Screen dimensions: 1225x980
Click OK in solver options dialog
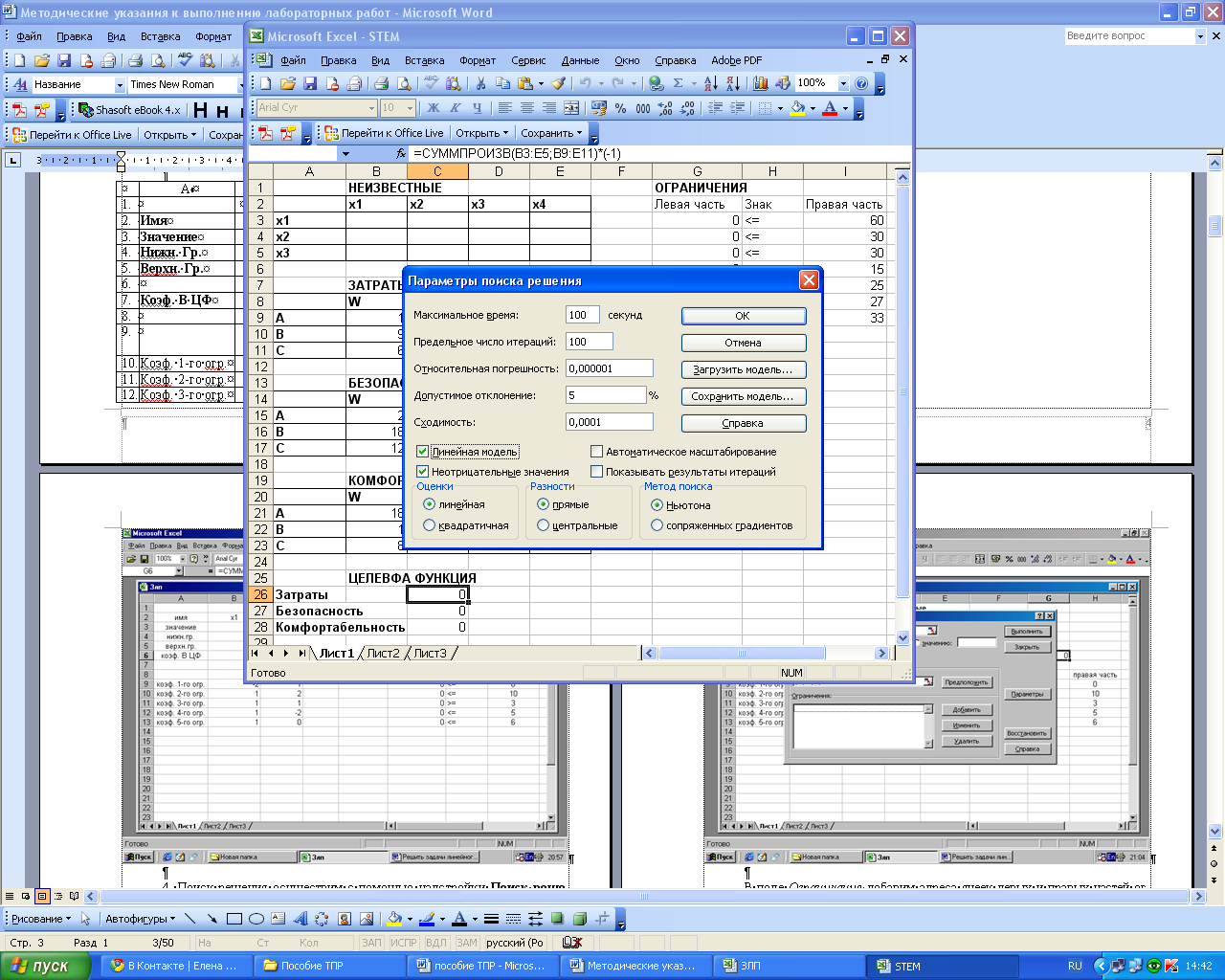click(x=744, y=316)
